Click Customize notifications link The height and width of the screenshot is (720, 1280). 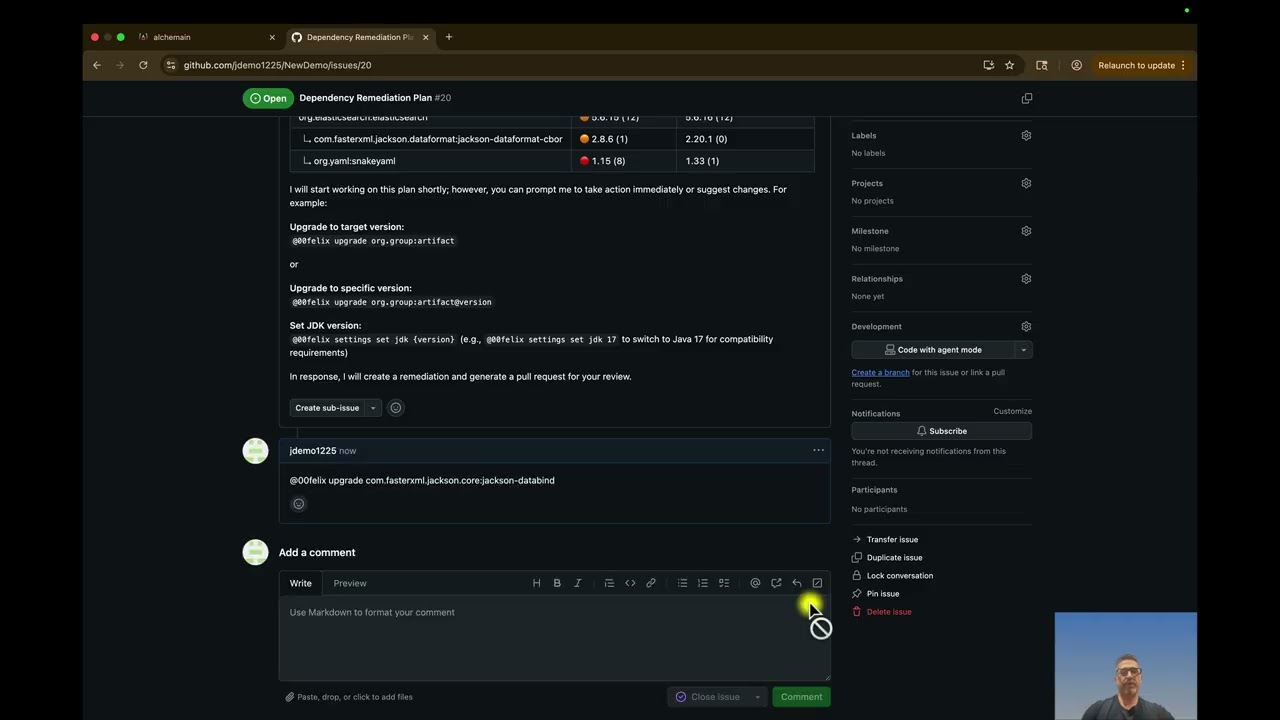pyautogui.click(x=1012, y=411)
